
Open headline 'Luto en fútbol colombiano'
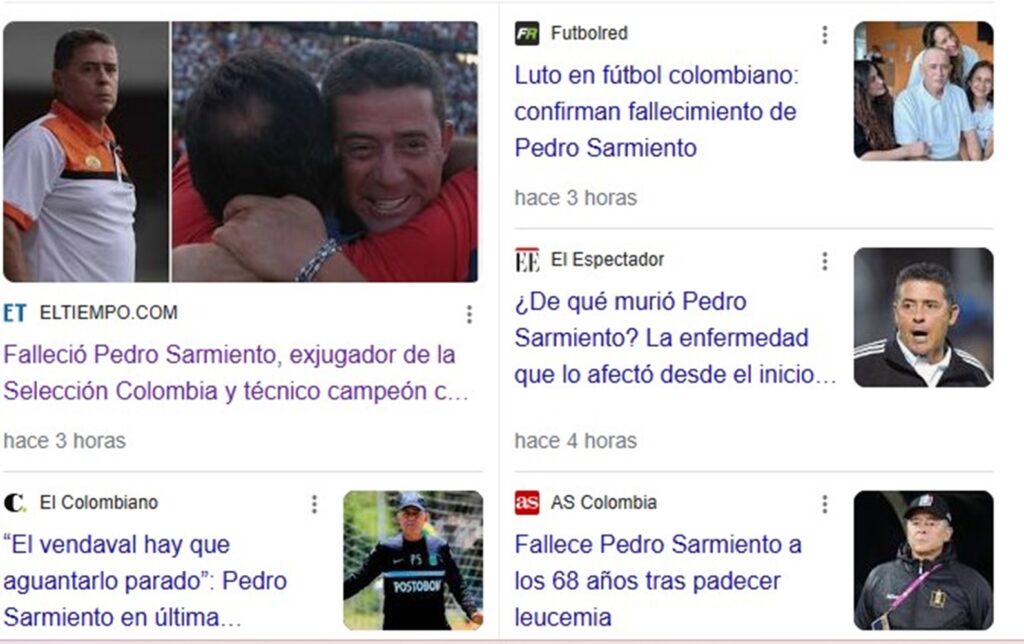point(656,111)
